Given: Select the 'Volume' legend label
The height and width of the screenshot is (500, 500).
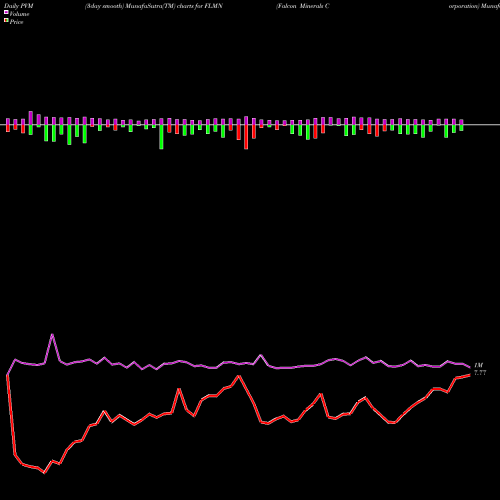Looking at the screenshot, I should click(19, 14).
